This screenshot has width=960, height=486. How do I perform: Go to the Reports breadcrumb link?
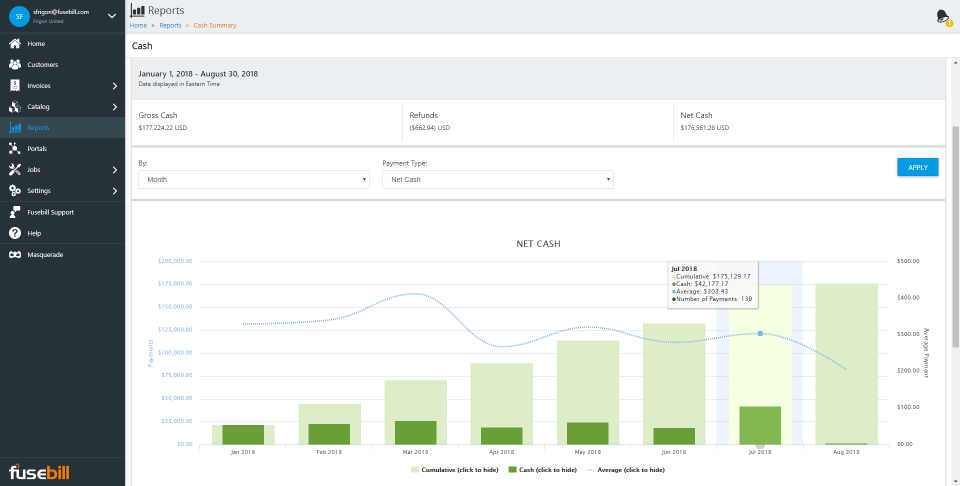pos(170,26)
